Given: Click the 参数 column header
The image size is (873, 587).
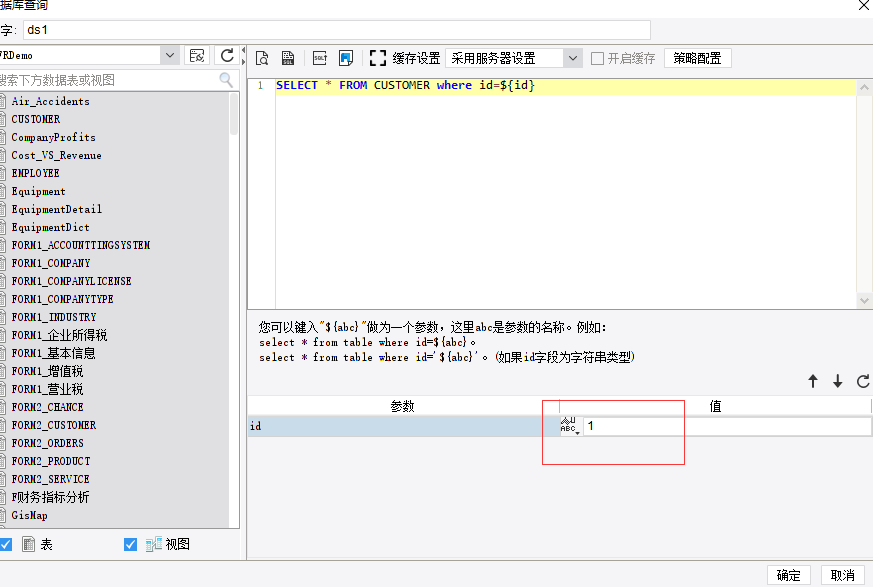Looking at the screenshot, I should [x=403, y=407].
